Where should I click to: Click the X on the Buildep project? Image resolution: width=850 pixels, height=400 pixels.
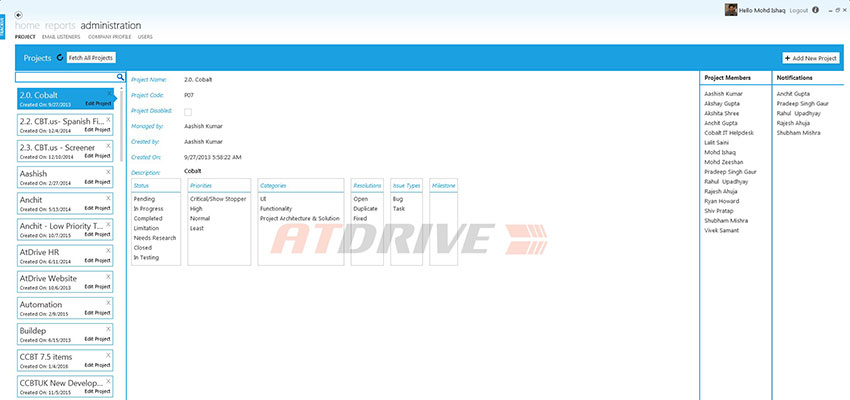[108, 328]
